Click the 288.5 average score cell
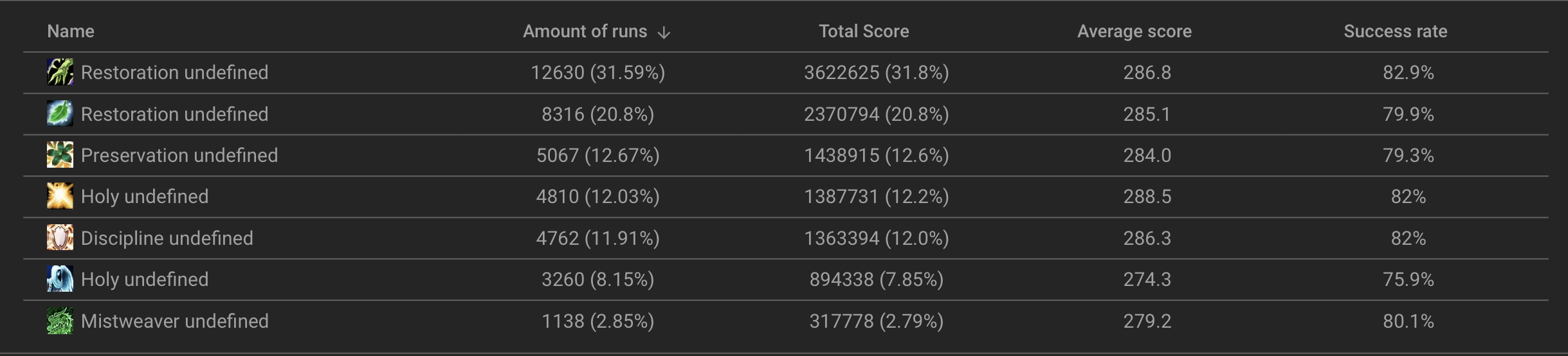 (x=1147, y=197)
